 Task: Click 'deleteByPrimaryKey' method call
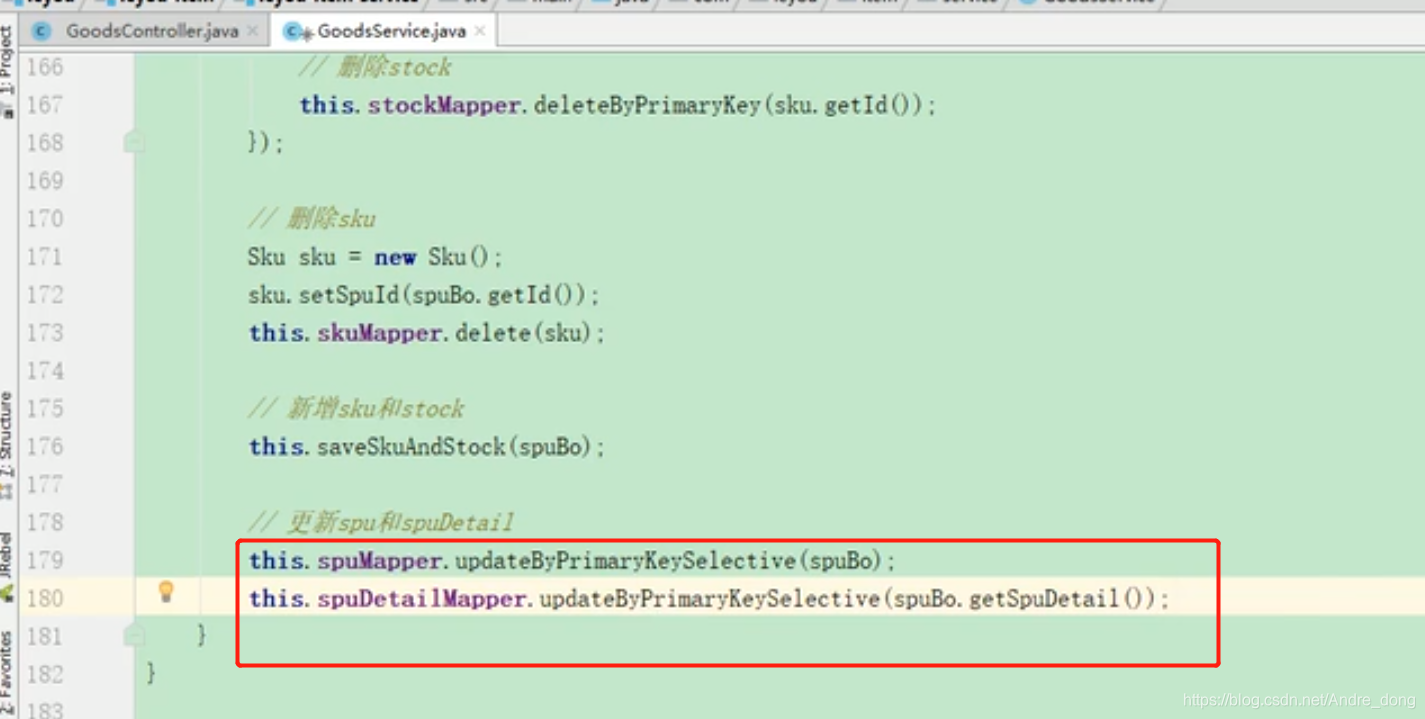647,106
